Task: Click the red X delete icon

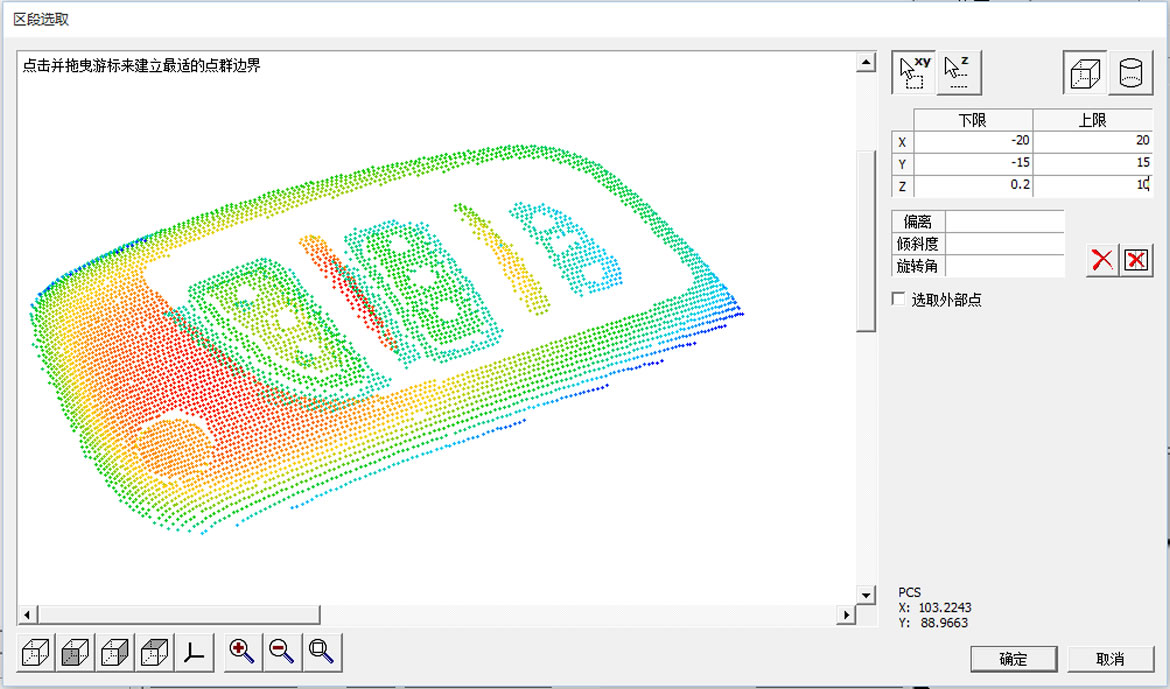Action: point(1102,261)
